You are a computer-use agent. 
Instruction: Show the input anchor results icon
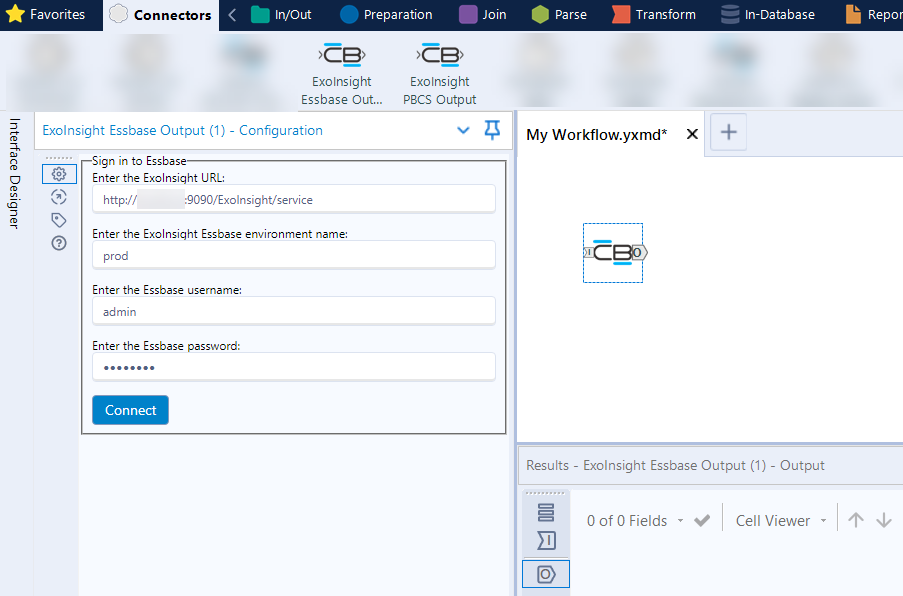(545, 540)
